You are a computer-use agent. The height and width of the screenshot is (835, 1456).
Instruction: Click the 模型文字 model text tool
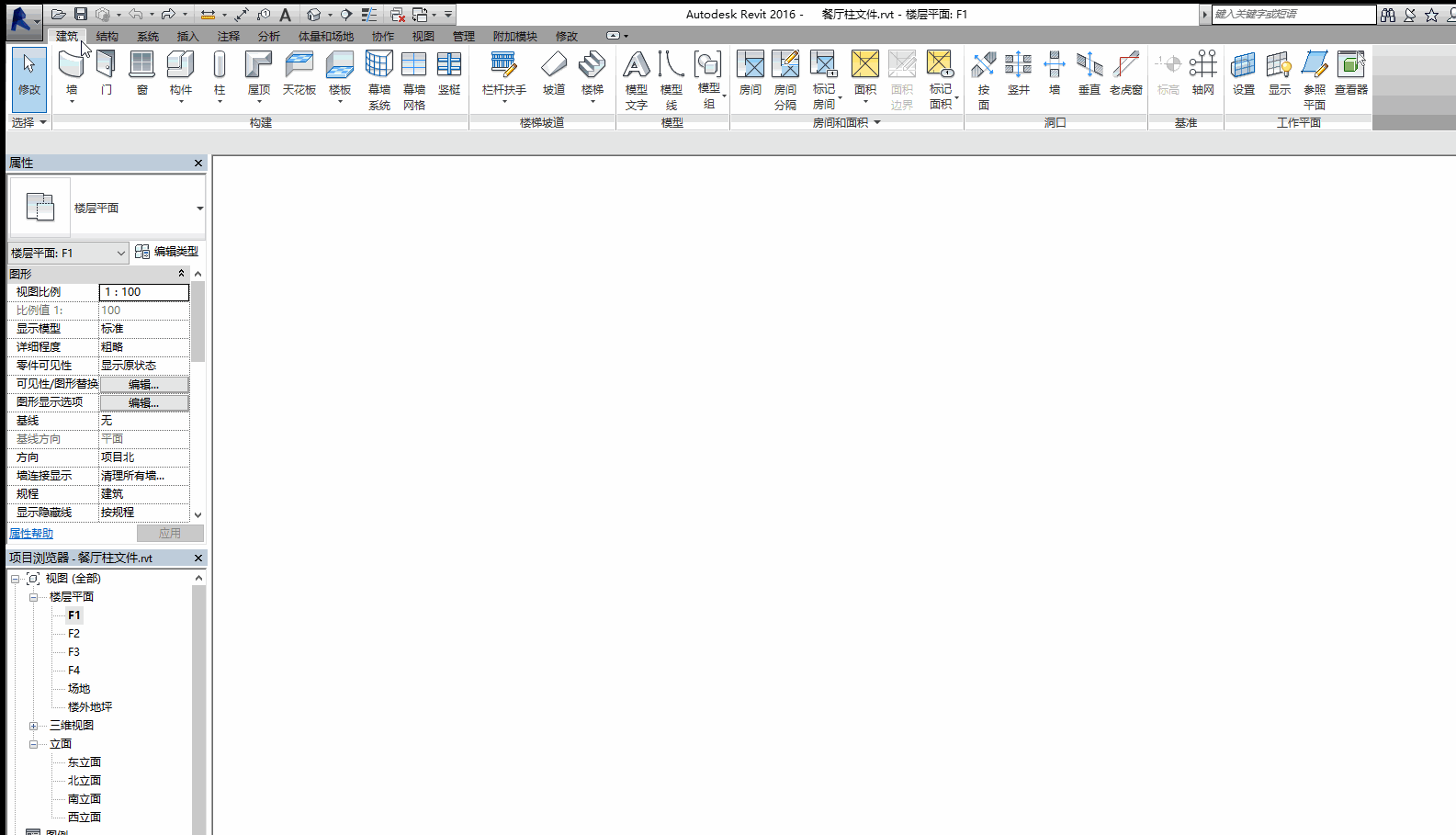(x=637, y=80)
